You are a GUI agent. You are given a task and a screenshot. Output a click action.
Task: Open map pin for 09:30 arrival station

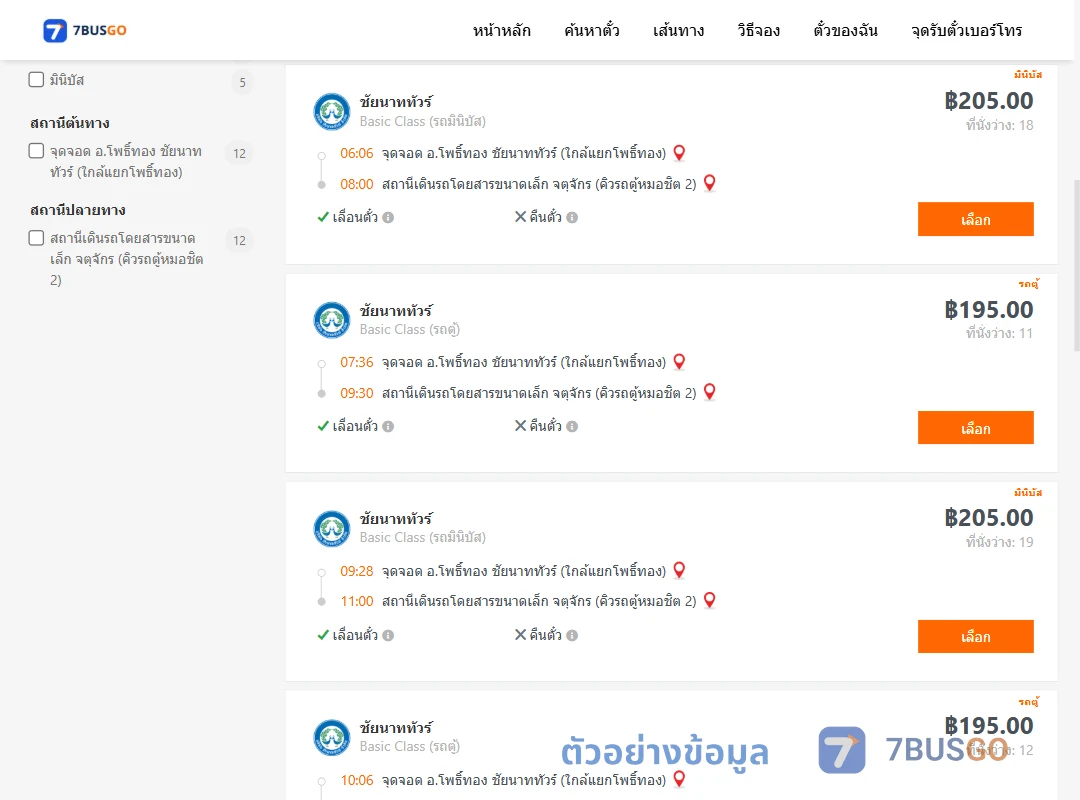tap(709, 392)
